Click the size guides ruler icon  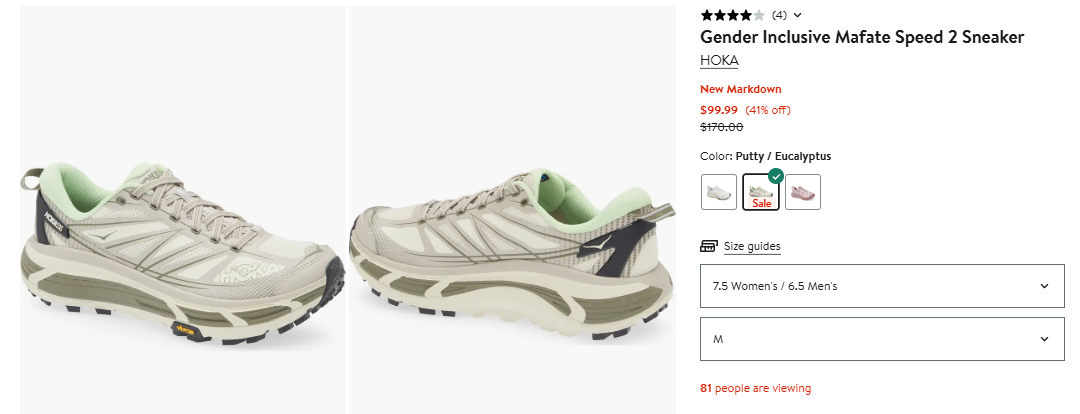click(709, 246)
